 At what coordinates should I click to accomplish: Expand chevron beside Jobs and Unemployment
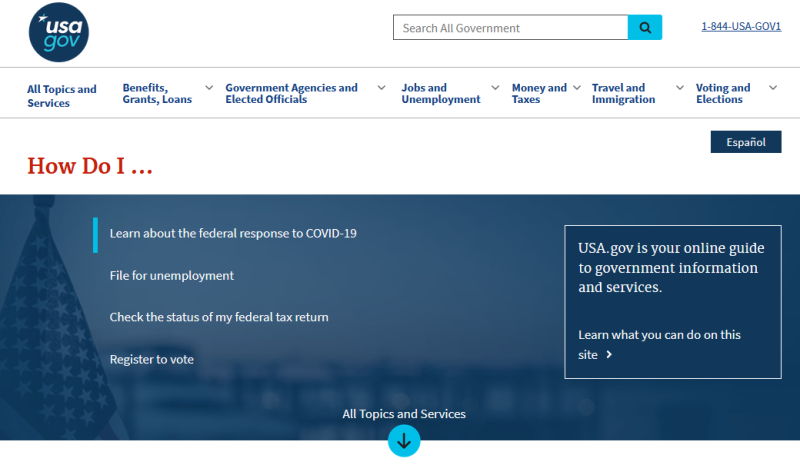click(x=495, y=88)
